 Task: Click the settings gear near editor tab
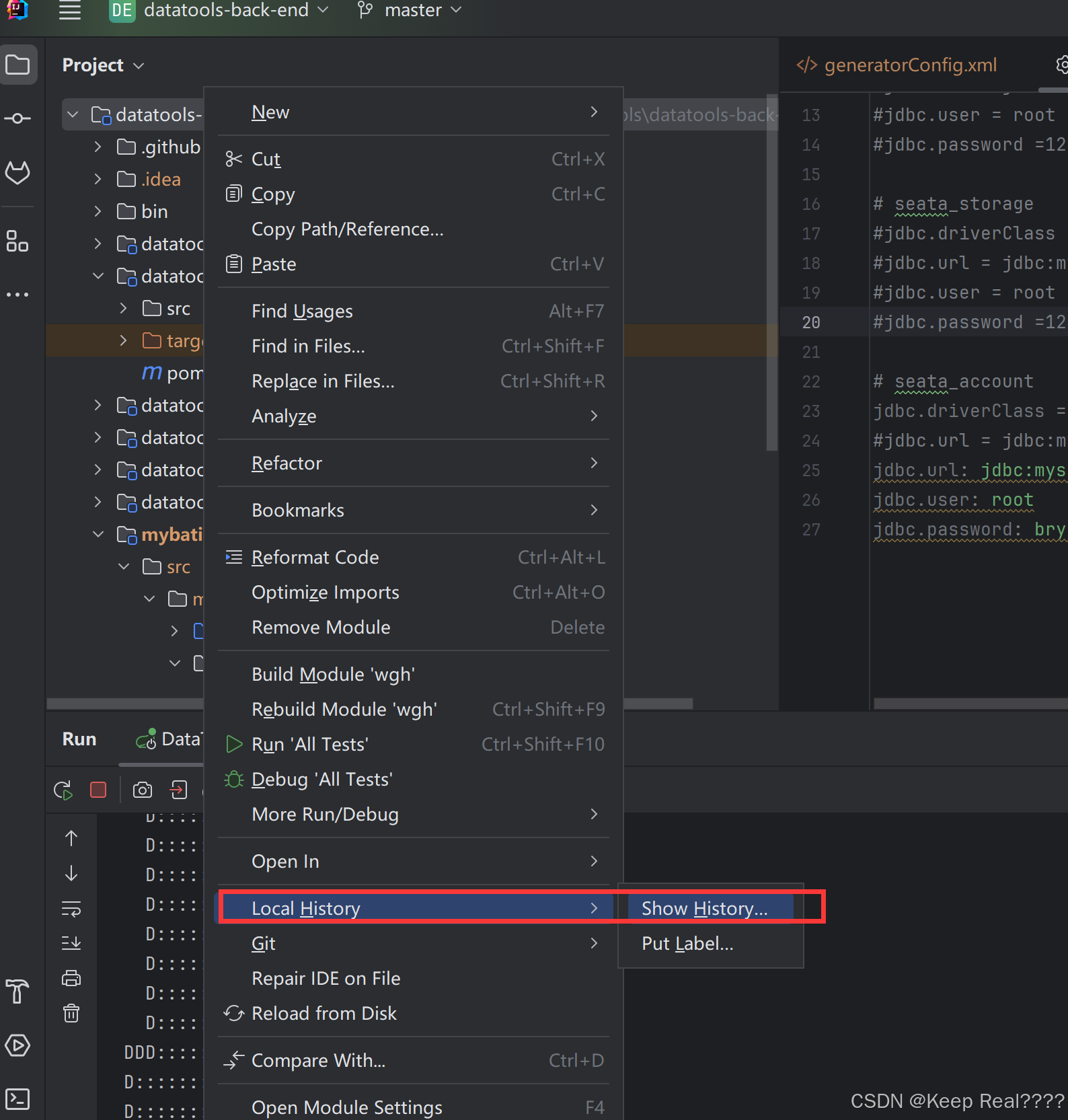coord(1061,65)
